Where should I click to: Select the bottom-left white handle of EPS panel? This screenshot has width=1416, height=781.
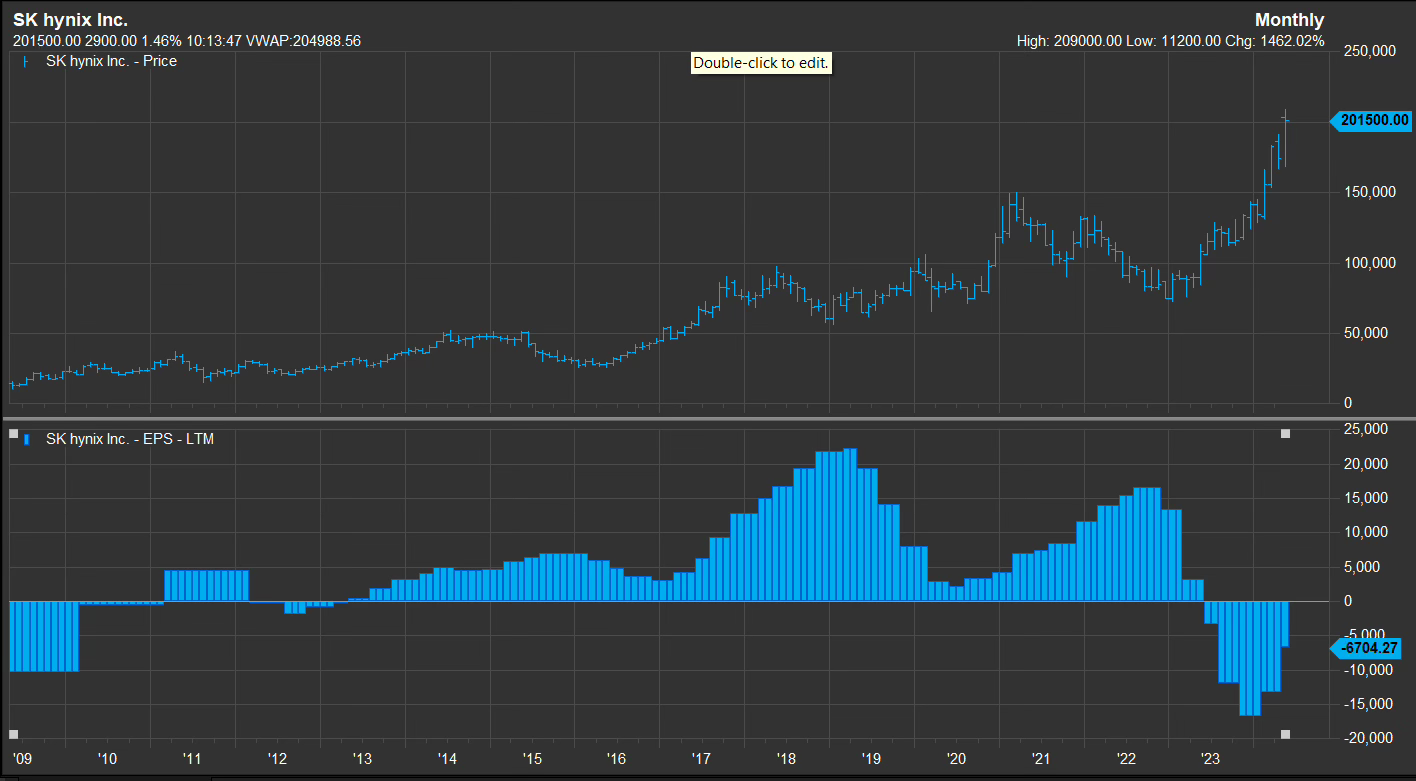(14, 735)
